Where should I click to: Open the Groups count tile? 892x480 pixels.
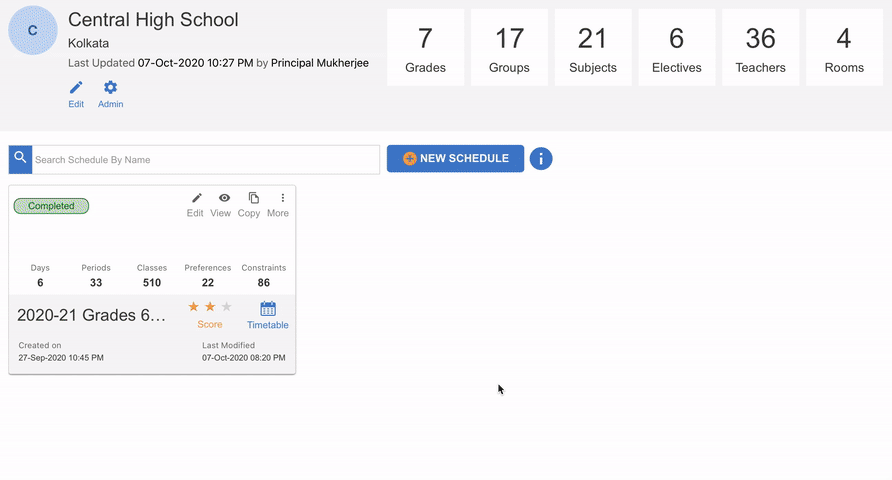click(509, 47)
